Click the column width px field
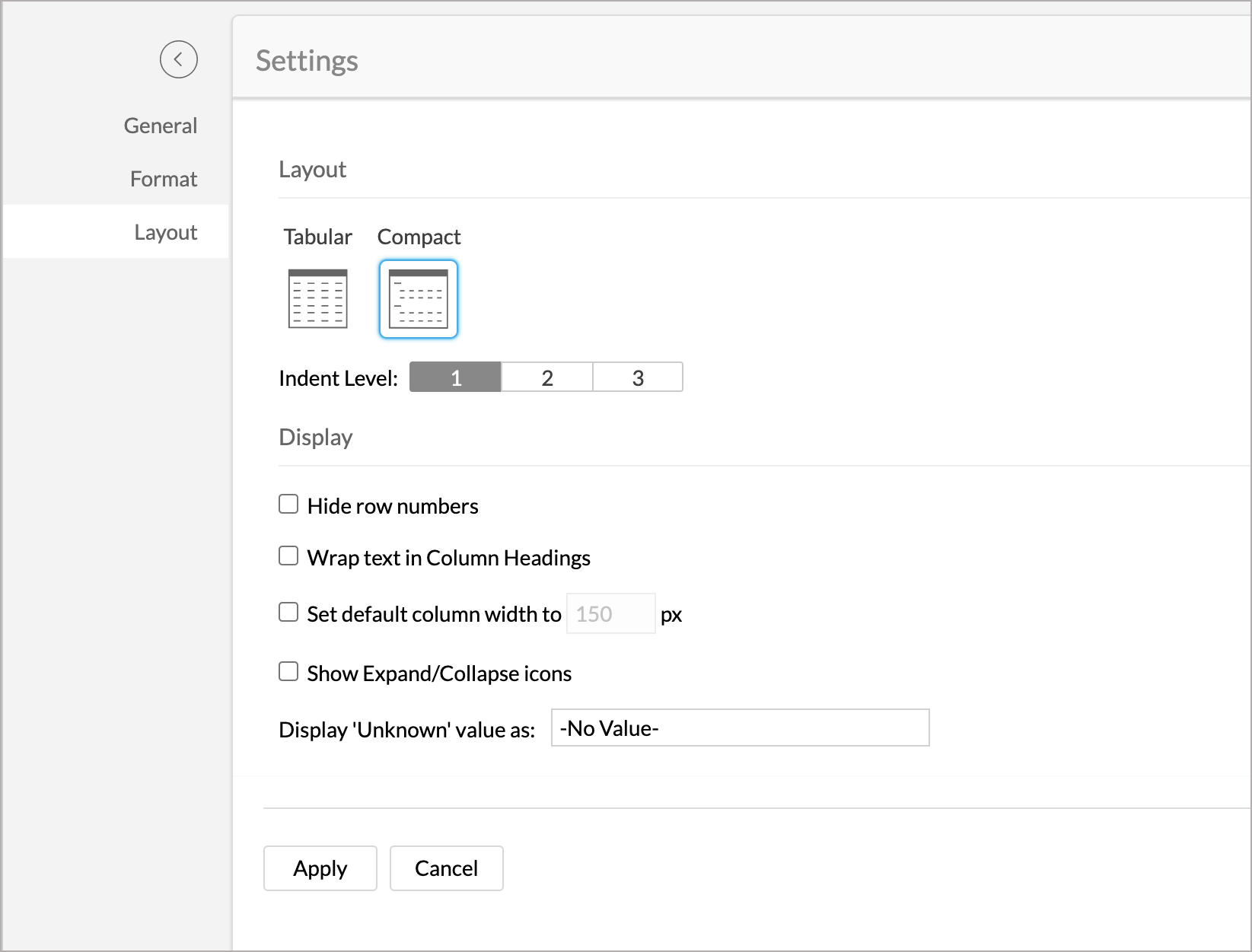 click(x=610, y=613)
